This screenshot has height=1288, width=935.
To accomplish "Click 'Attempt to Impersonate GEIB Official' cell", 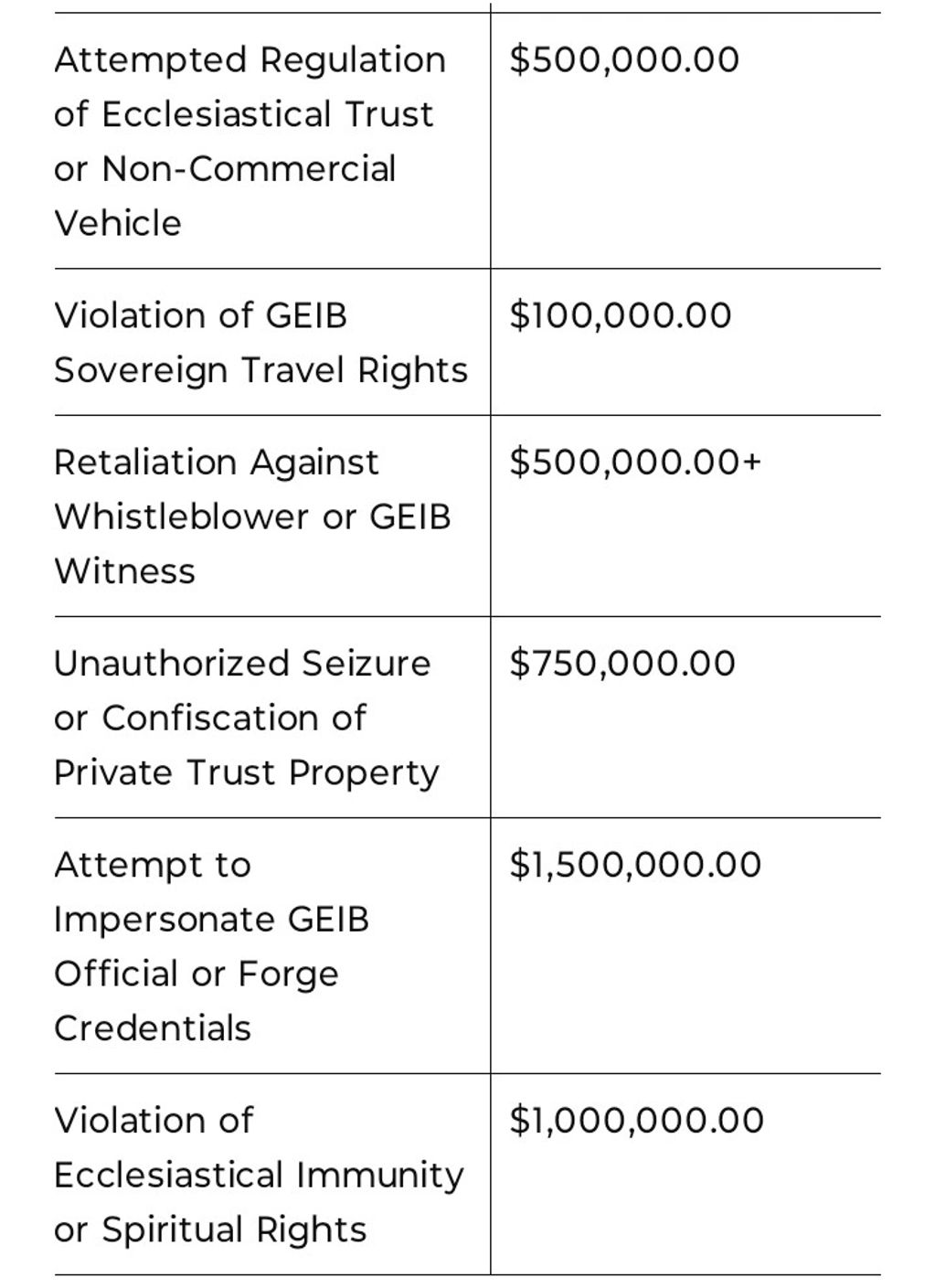I will click(x=211, y=946).
